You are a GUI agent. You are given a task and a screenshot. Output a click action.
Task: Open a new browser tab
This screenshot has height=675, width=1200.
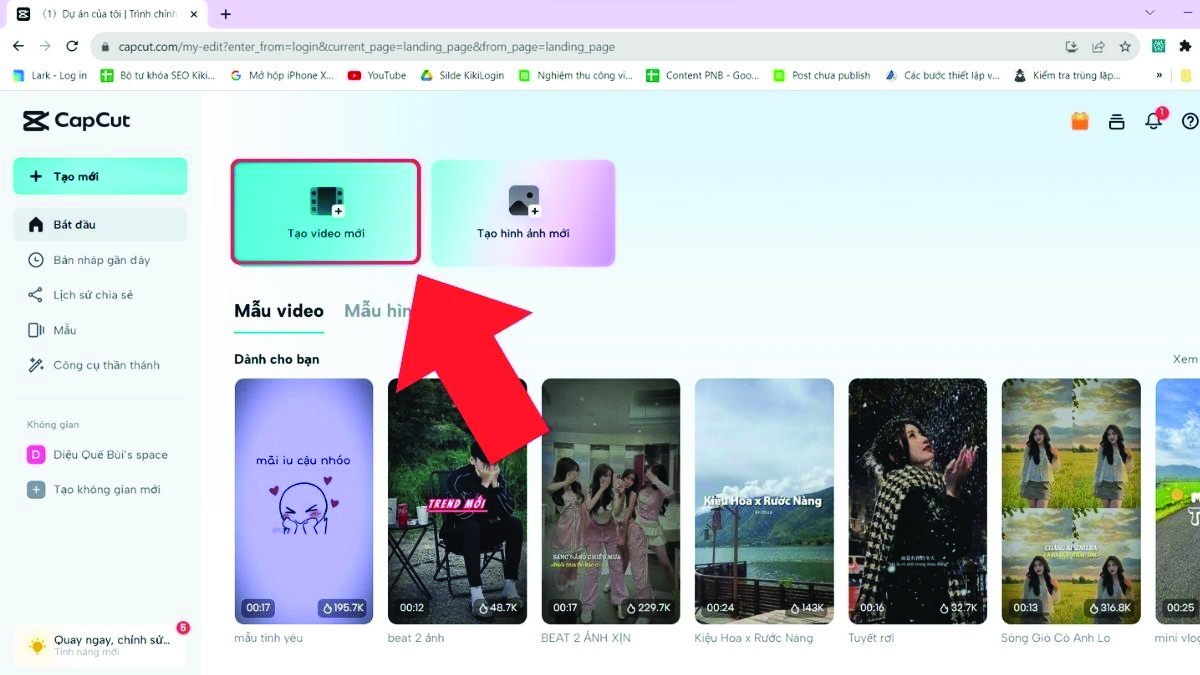click(x=225, y=14)
